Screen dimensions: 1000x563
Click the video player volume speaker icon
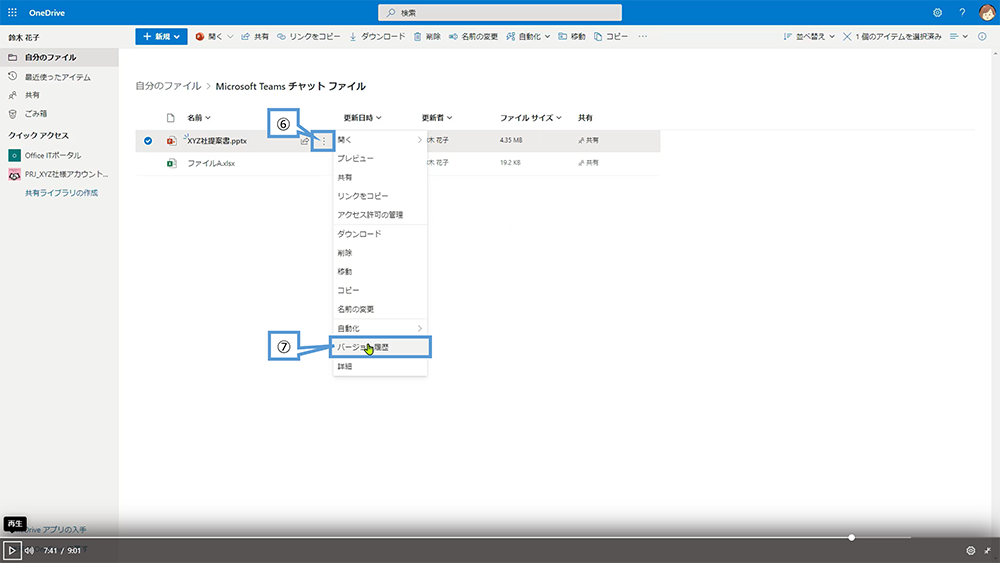coord(29,550)
